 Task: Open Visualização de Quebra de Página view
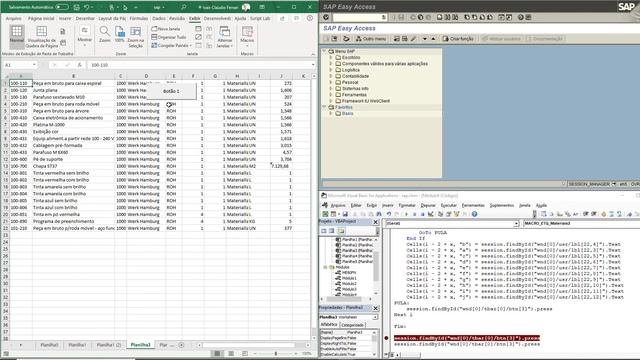(42, 37)
